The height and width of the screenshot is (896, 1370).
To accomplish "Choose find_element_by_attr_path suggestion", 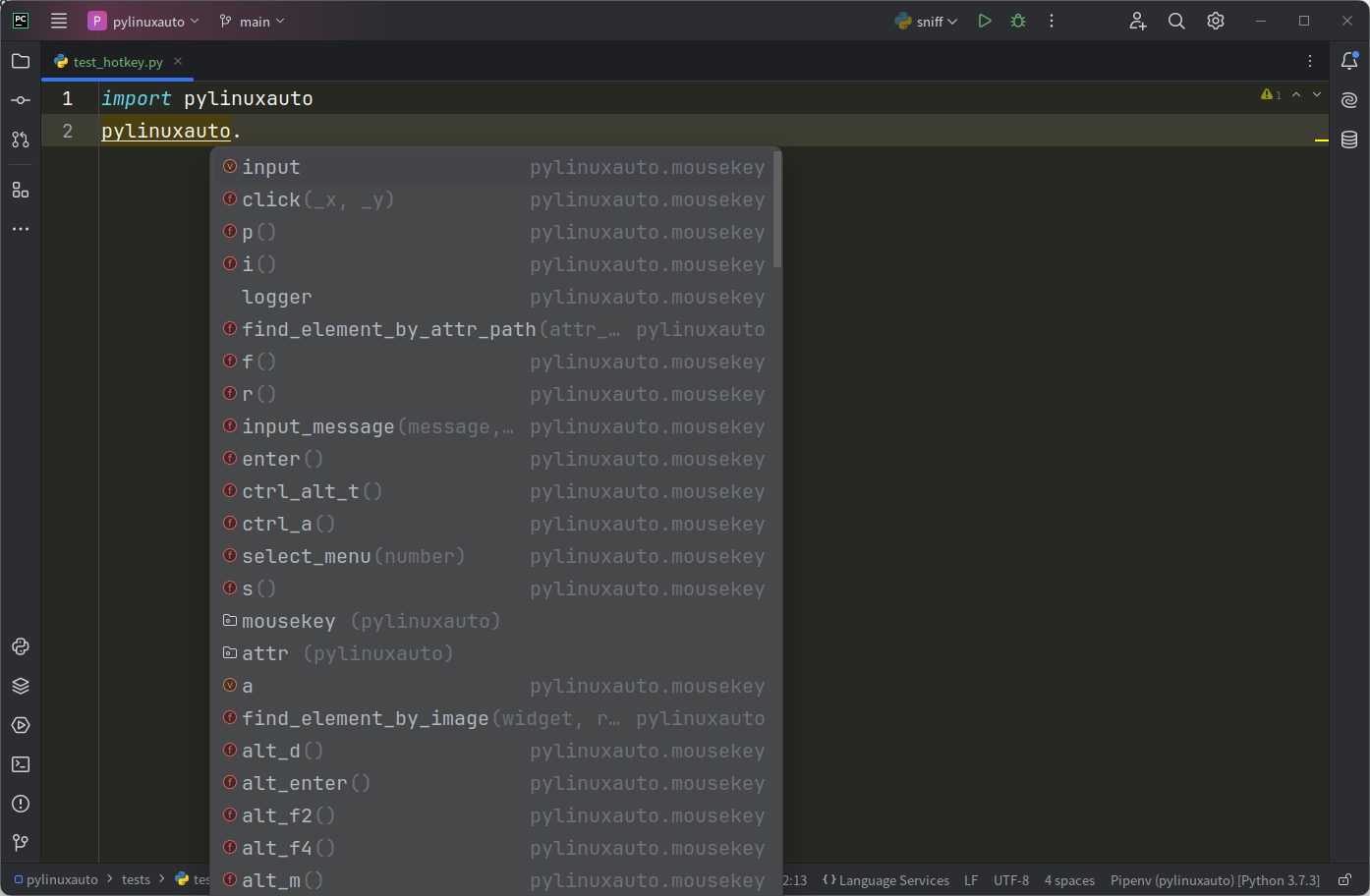I will [x=493, y=329].
